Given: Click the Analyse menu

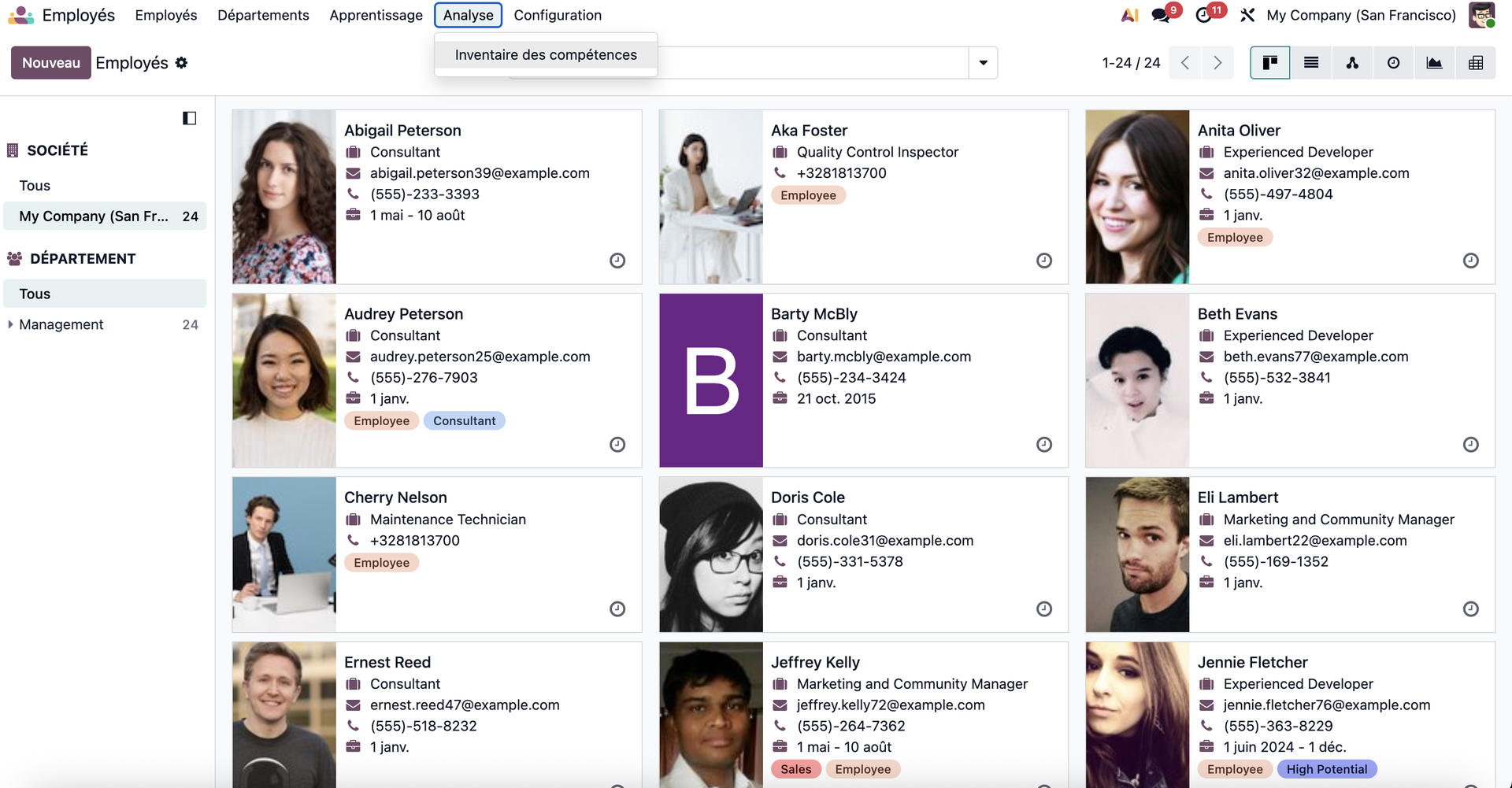Looking at the screenshot, I should tap(468, 15).
